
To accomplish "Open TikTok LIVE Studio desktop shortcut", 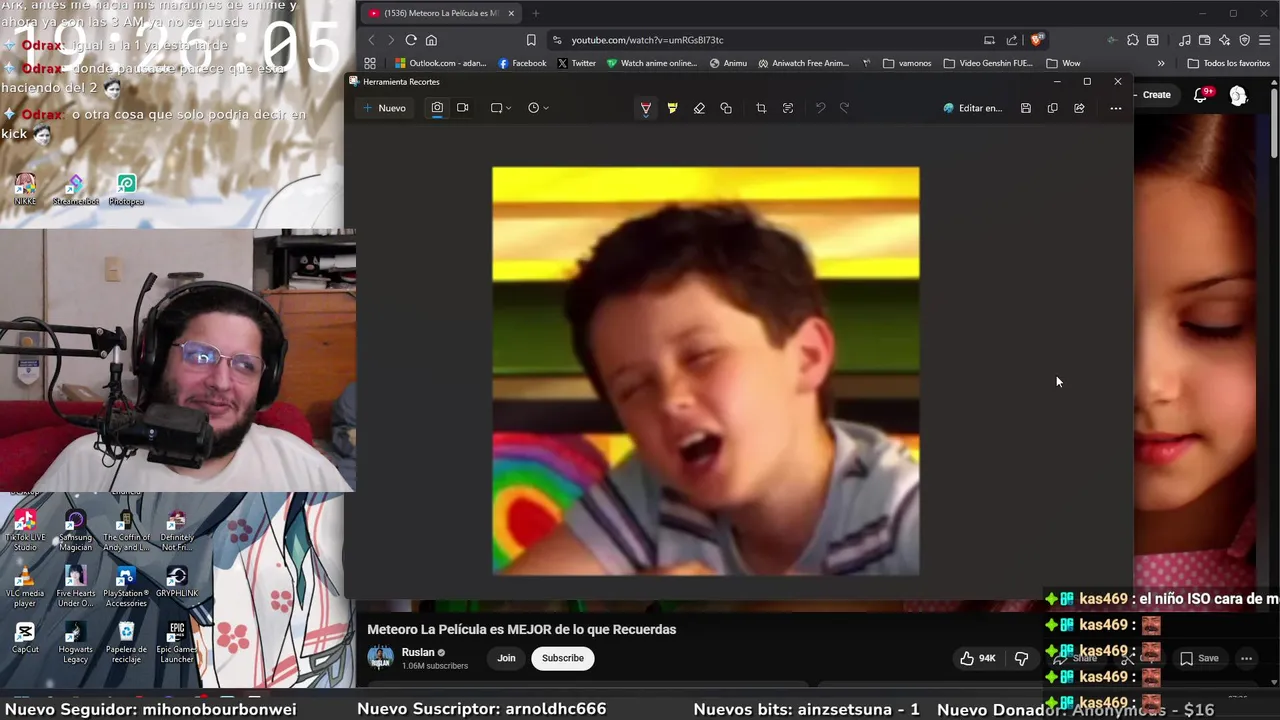I will 25,530.
